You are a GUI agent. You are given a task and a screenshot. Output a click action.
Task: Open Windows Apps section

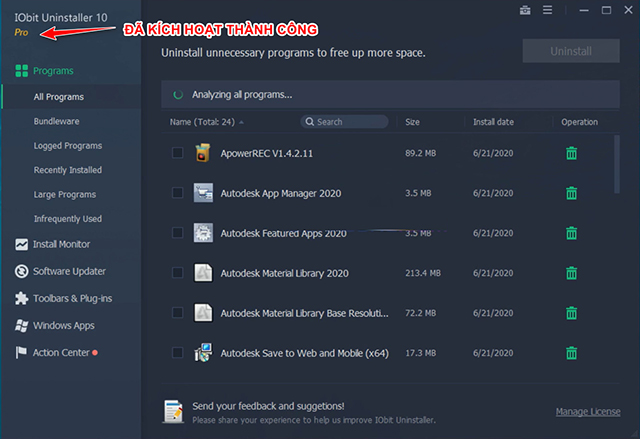click(64, 326)
